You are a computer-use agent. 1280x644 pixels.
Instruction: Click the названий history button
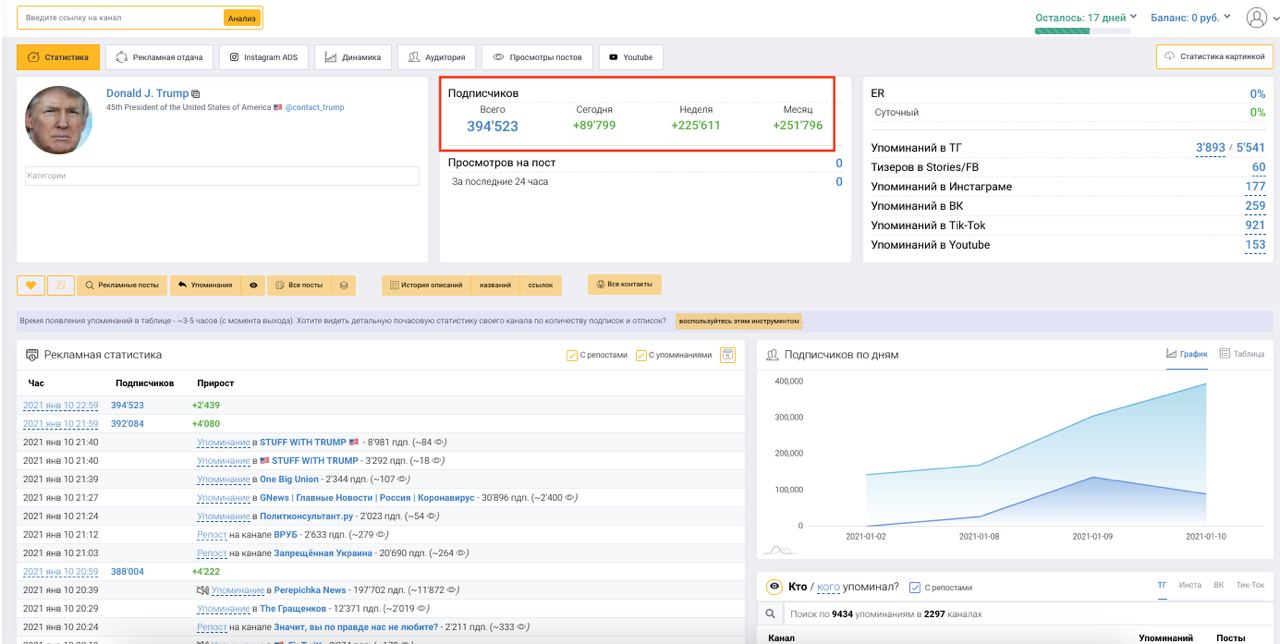pyautogui.click(x=496, y=285)
